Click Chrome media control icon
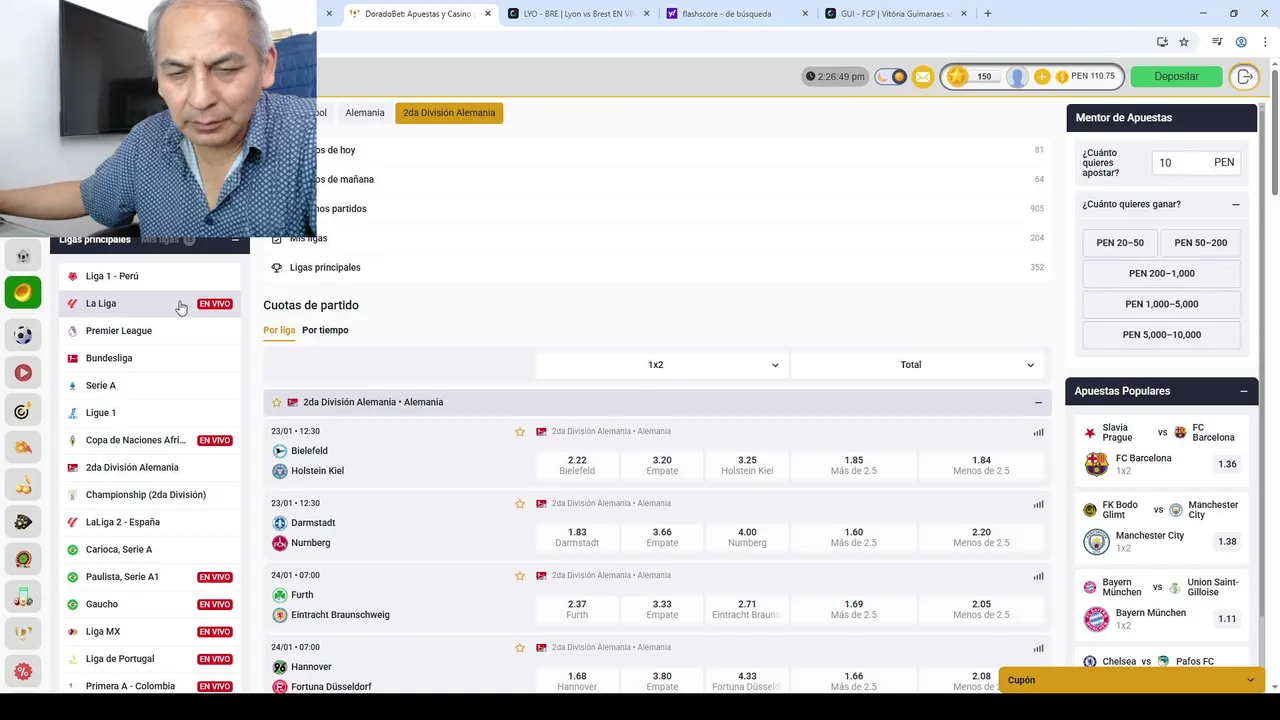Screen dimensions: 1280x720 tap(1217, 42)
